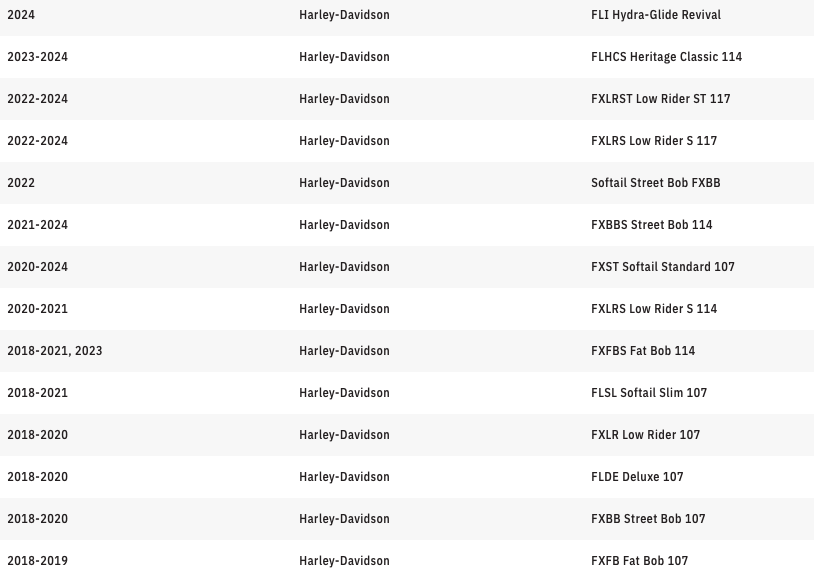
Task: Click Harley-Davidson in the Hydra-Glide Revival row
Action: pyautogui.click(x=344, y=15)
